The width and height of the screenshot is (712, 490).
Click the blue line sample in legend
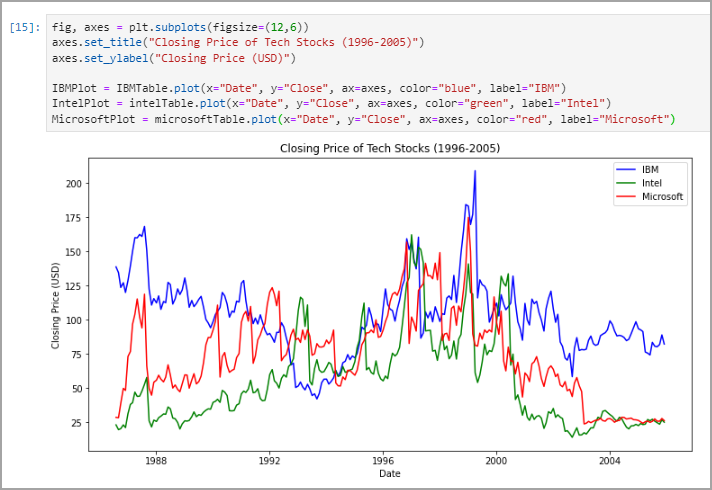tap(626, 169)
